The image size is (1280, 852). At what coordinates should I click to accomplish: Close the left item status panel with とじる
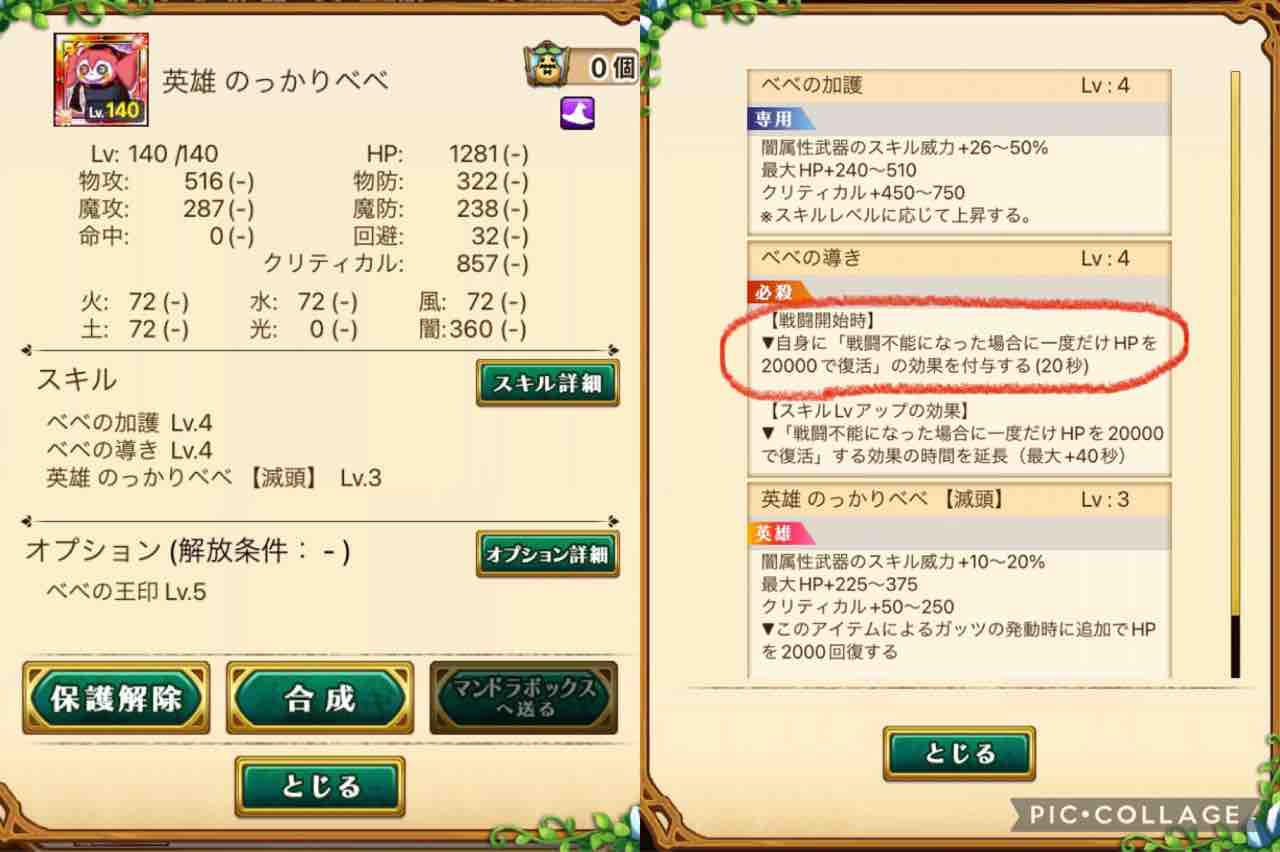[x=320, y=786]
